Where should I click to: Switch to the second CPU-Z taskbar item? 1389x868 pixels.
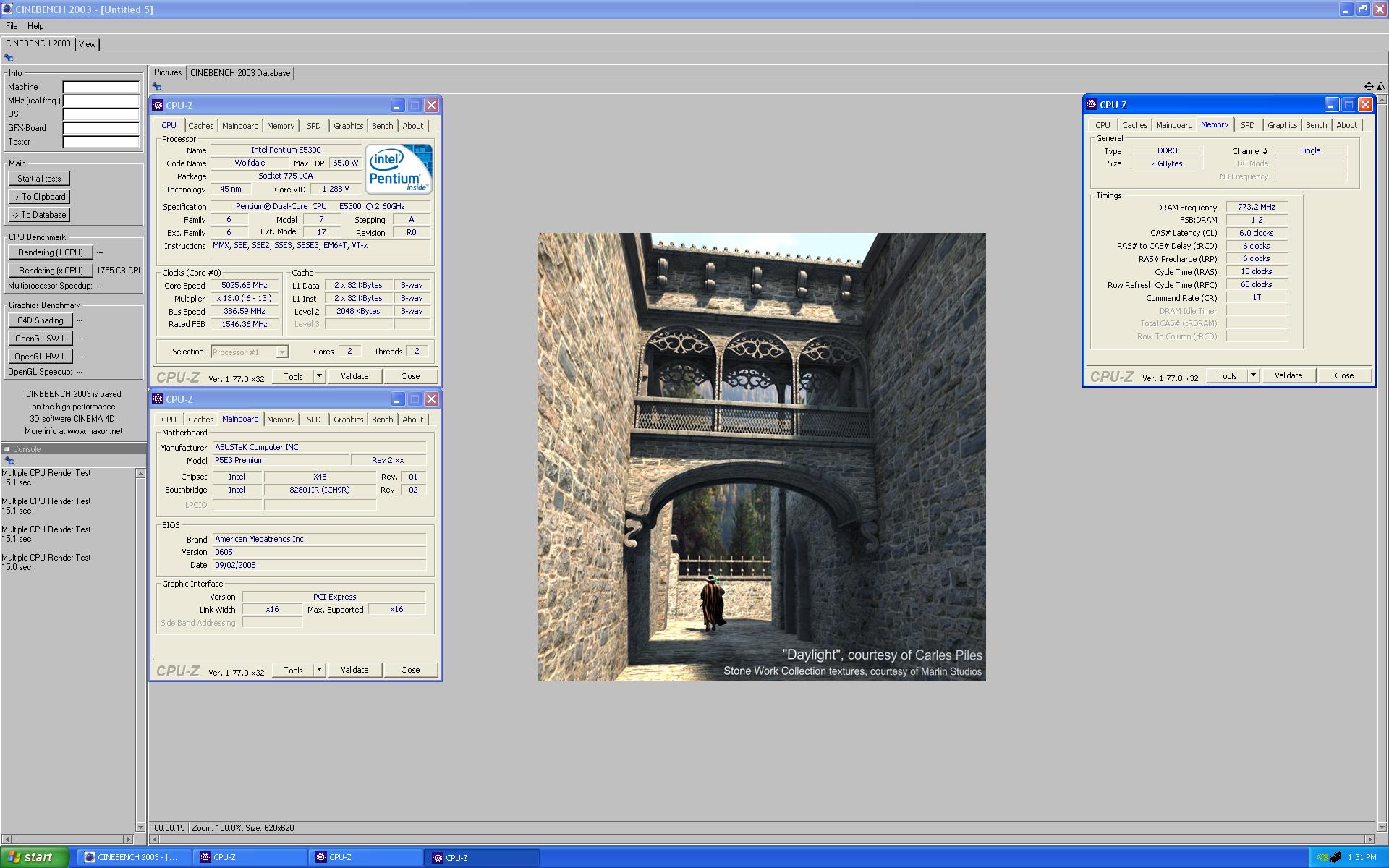tap(366, 857)
